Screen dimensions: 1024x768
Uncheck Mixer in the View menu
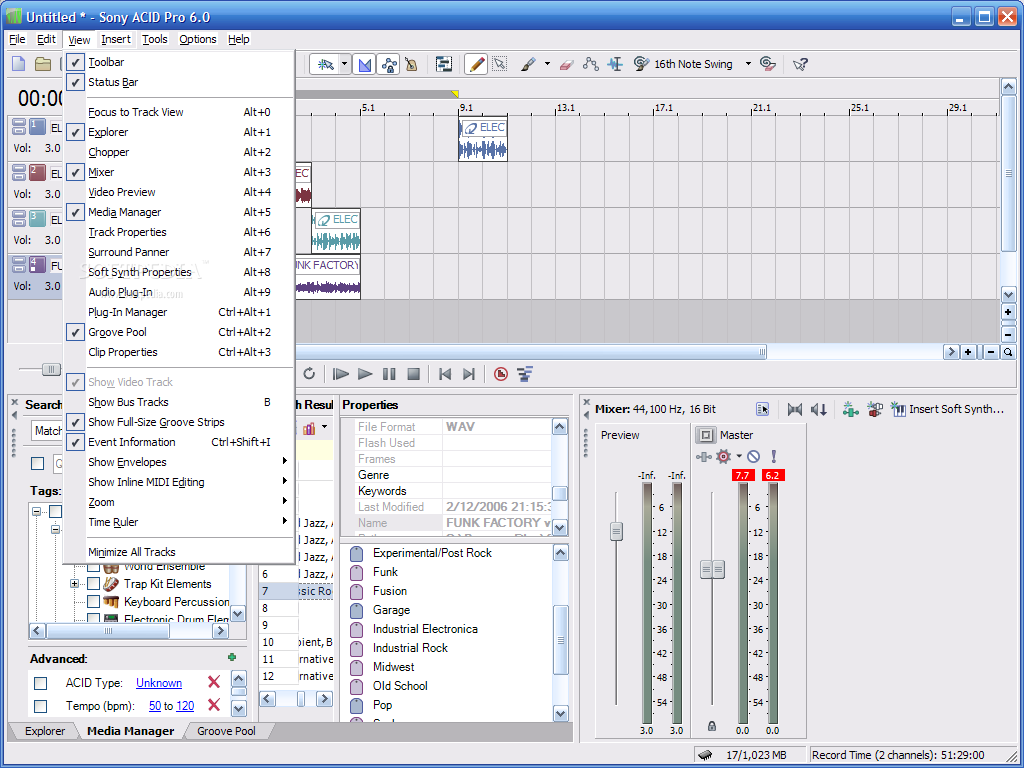(x=178, y=172)
